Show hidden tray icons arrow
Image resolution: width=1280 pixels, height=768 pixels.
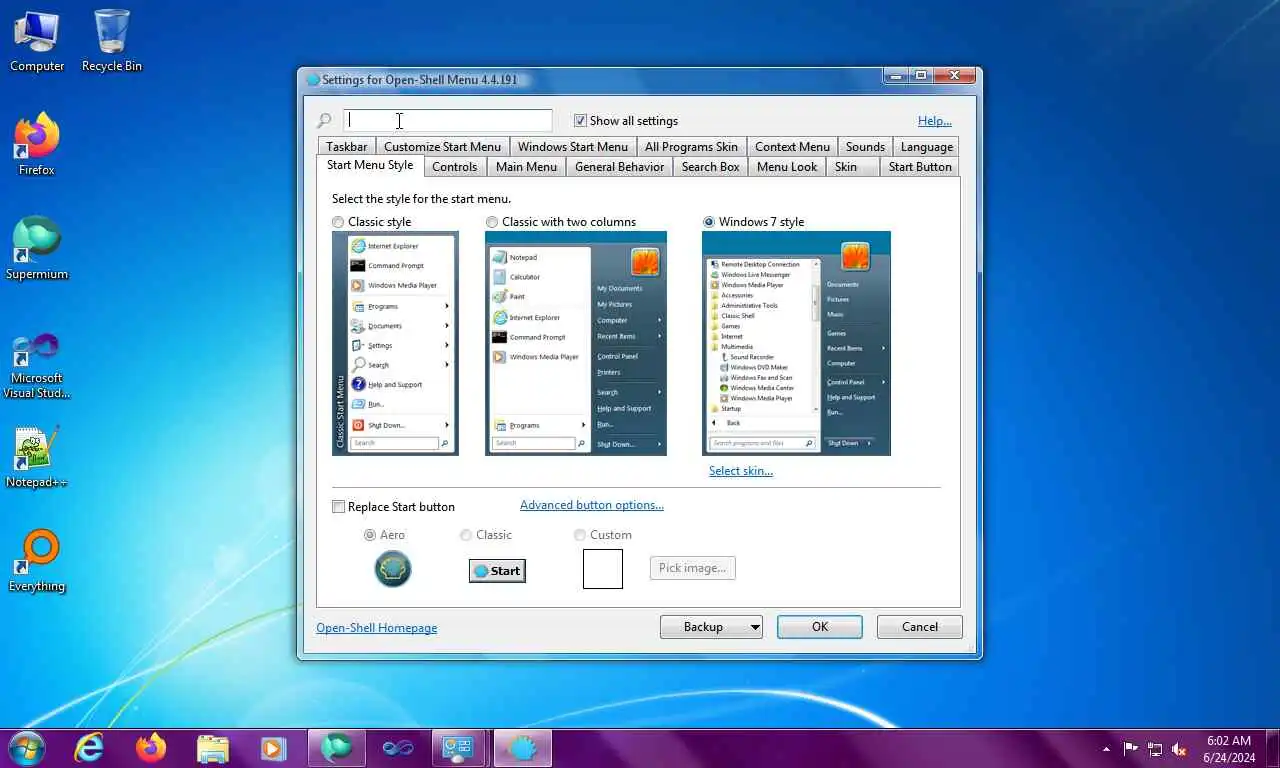click(x=1106, y=749)
